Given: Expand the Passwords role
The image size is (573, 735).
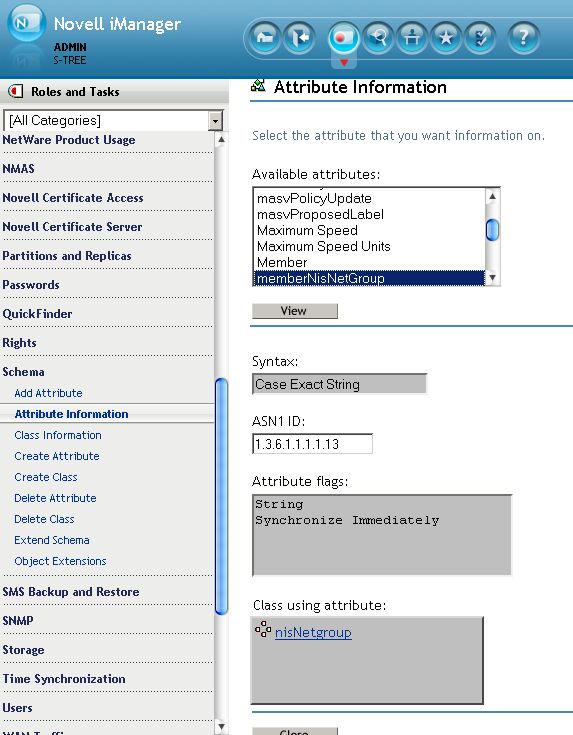Looking at the screenshot, I should point(31,285).
